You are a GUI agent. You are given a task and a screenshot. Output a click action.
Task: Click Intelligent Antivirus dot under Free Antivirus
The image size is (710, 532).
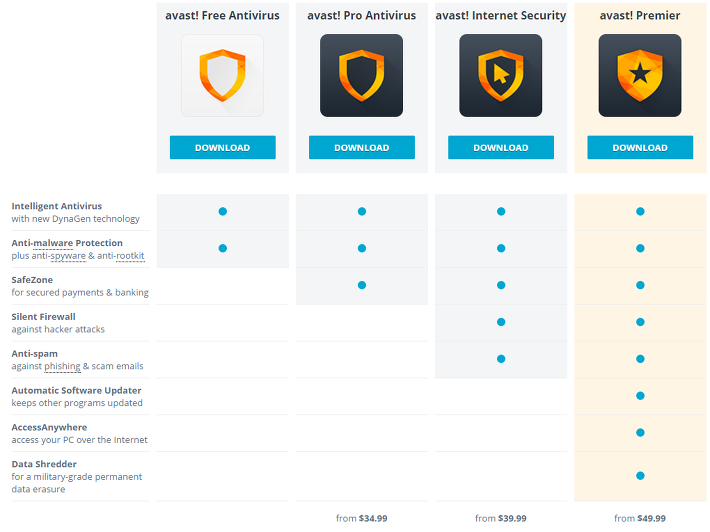click(x=222, y=211)
